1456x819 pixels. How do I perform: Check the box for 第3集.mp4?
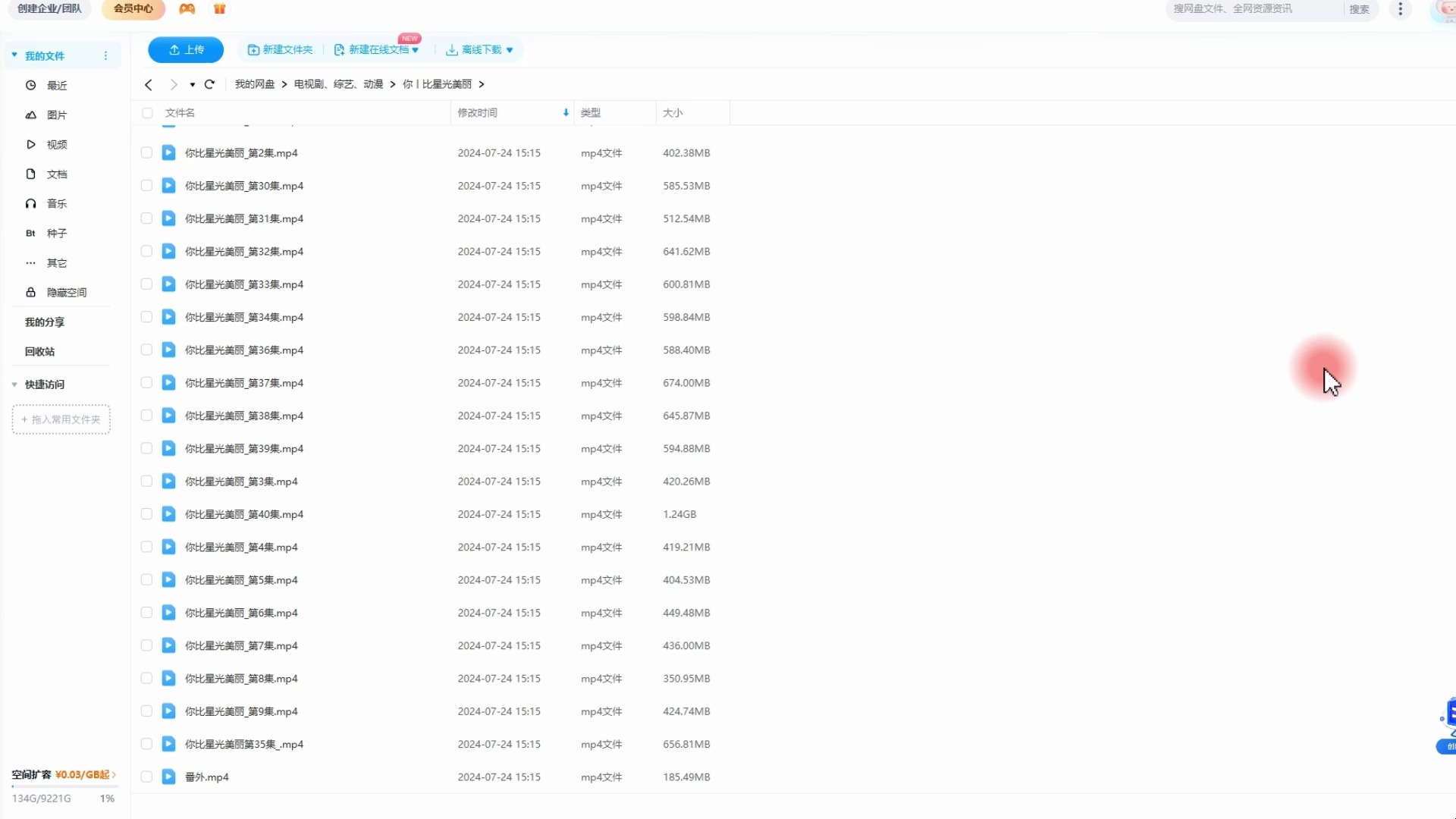[146, 482]
